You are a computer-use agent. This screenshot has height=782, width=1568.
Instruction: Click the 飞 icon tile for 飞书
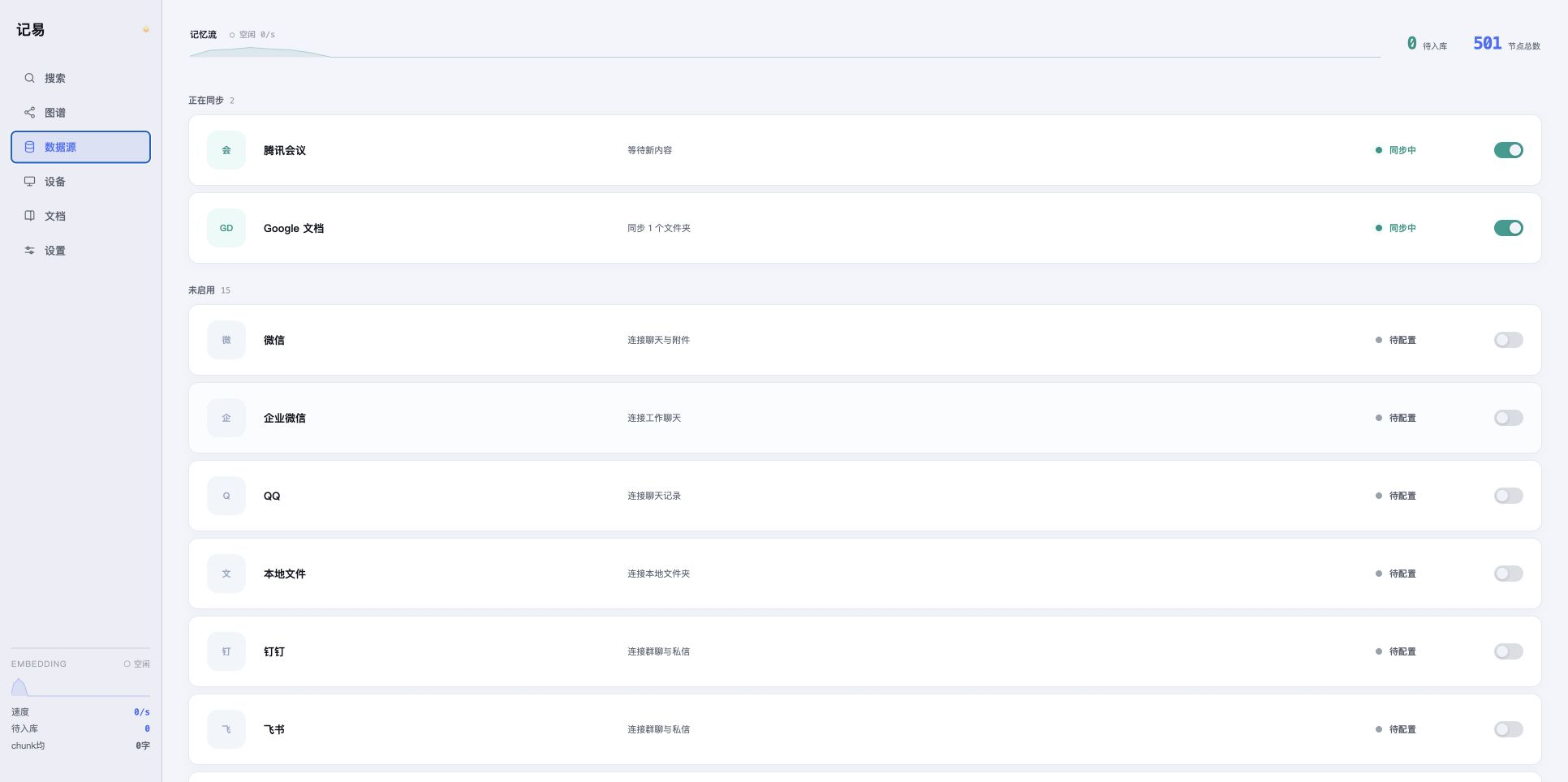(x=226, y=729)
